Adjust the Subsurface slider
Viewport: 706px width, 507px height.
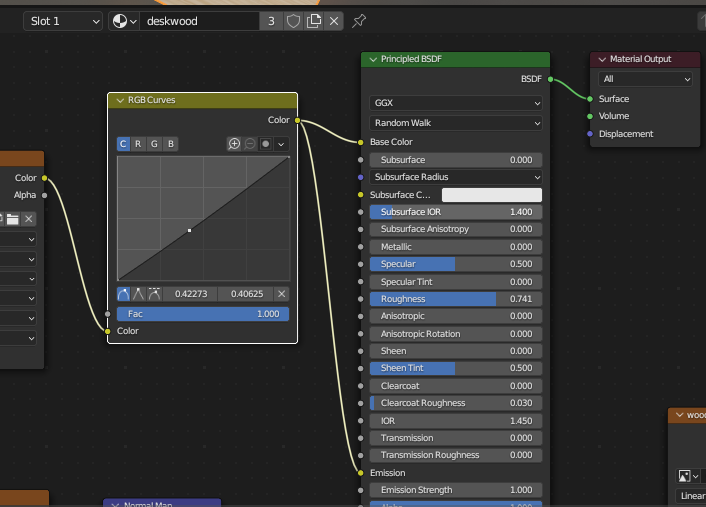coord(456,160)
